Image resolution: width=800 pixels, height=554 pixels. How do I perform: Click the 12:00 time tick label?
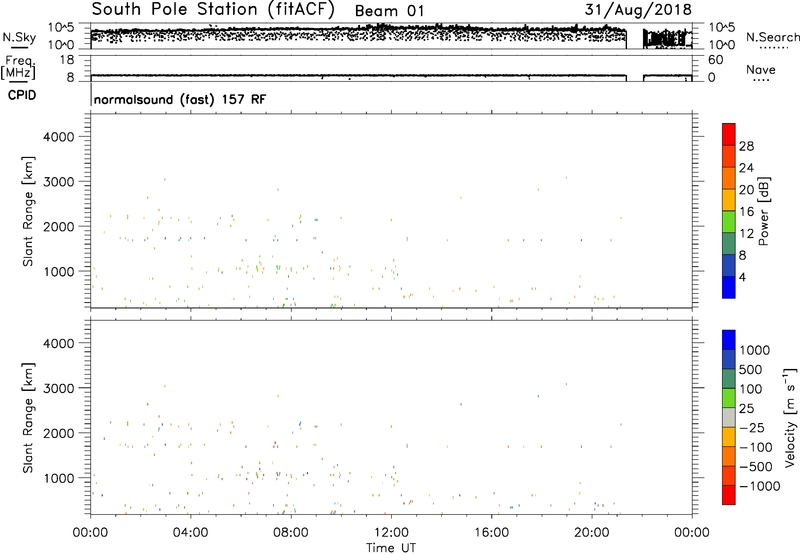[x=391, y=533]
